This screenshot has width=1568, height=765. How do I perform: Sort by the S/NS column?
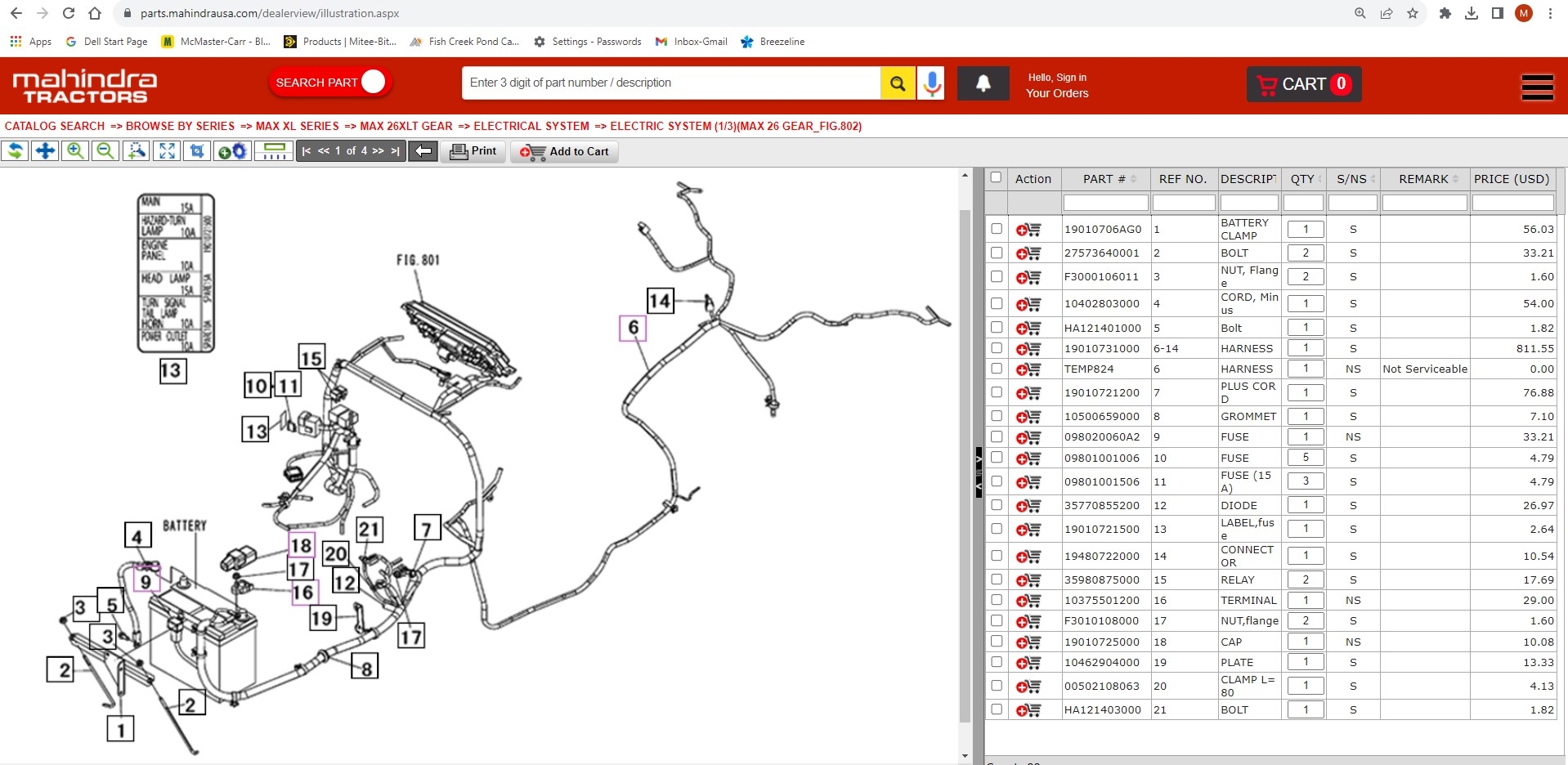click(x=1352, y=179)
